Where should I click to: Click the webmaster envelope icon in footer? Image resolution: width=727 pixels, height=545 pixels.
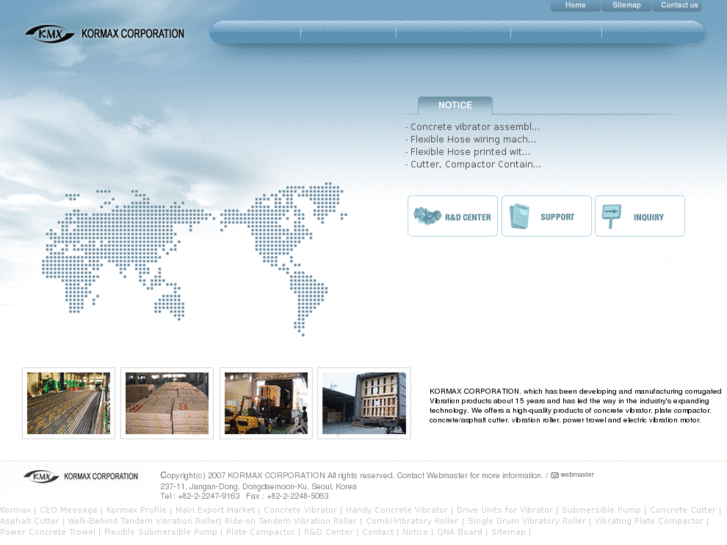click(x=555, y=475)
